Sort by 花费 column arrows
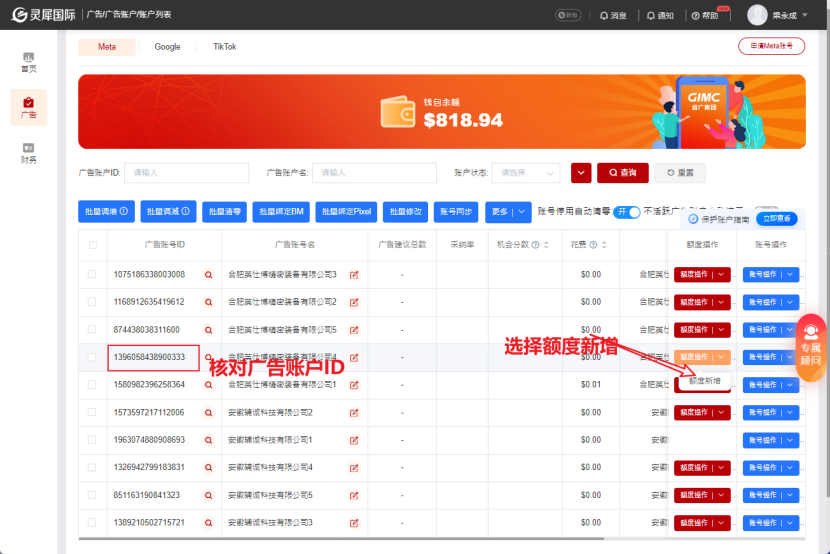Viewport: 830px width, 554px height. point(604,244)
